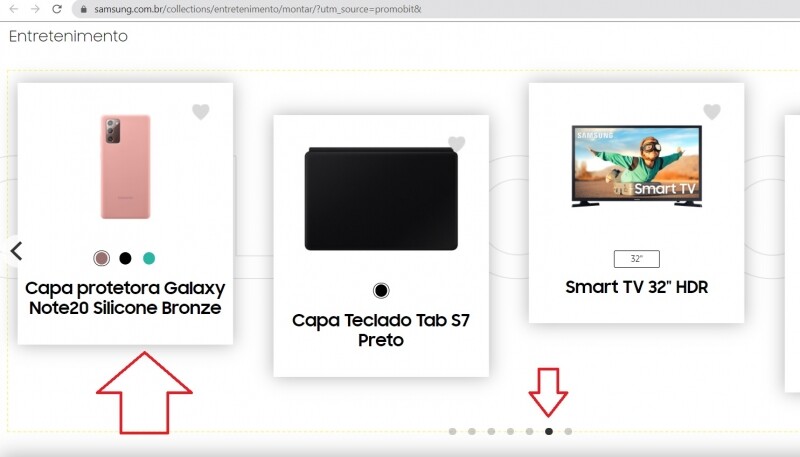Jump to the first carousel pagination dot

point(452,432)
